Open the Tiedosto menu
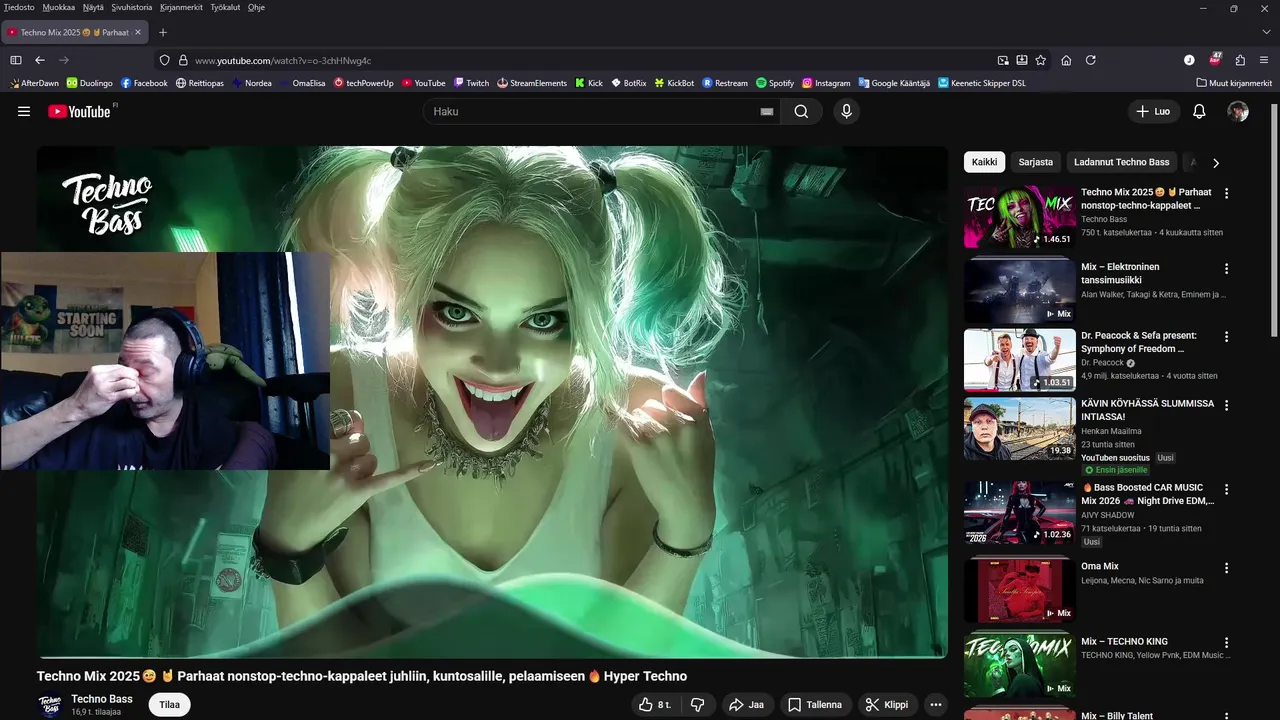Image resolution: width=1280 pixels, height=720 pixels. pyautogui.click(x=19, y=7)
